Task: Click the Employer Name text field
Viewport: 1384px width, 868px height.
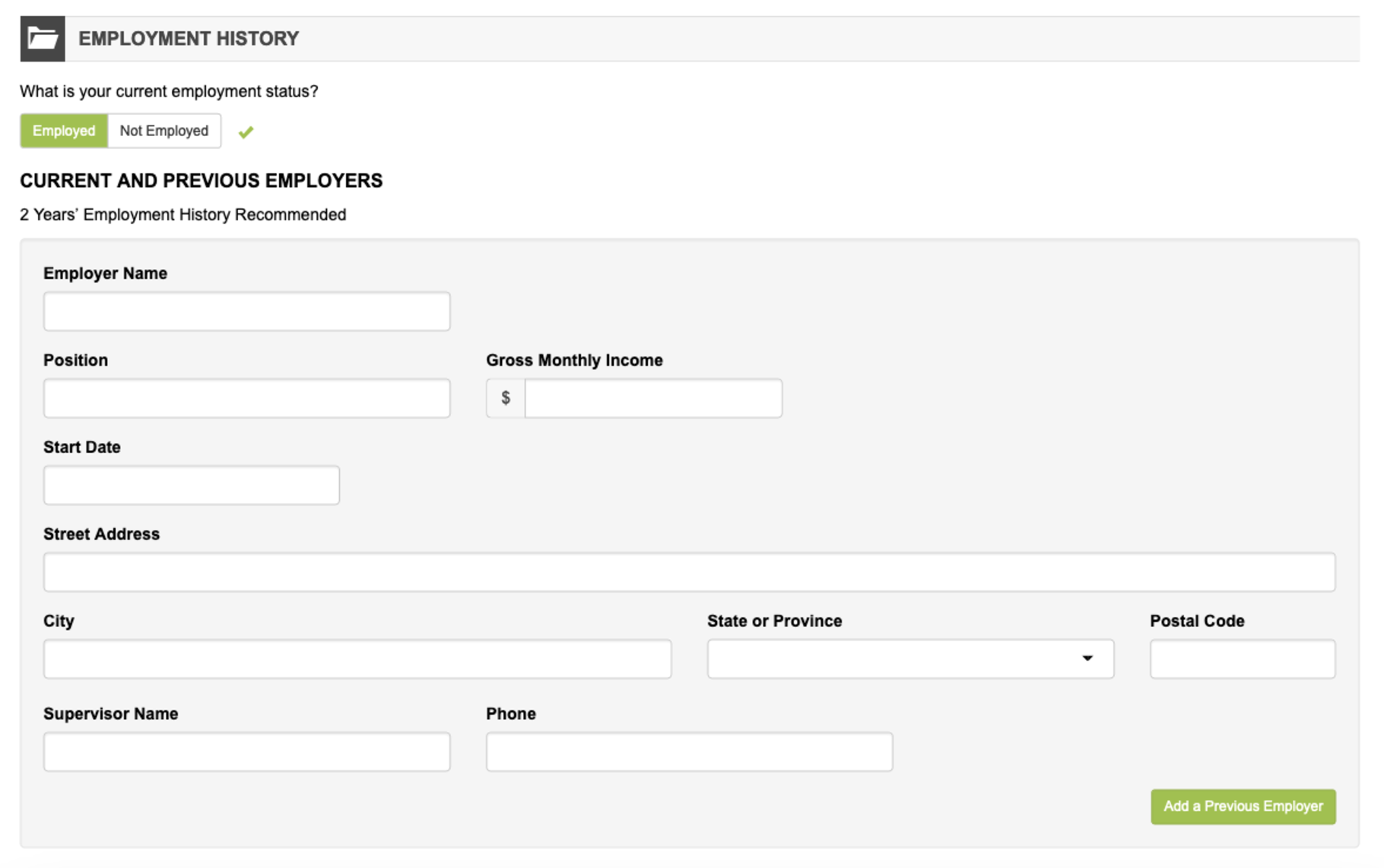Action: coord(246,312)
